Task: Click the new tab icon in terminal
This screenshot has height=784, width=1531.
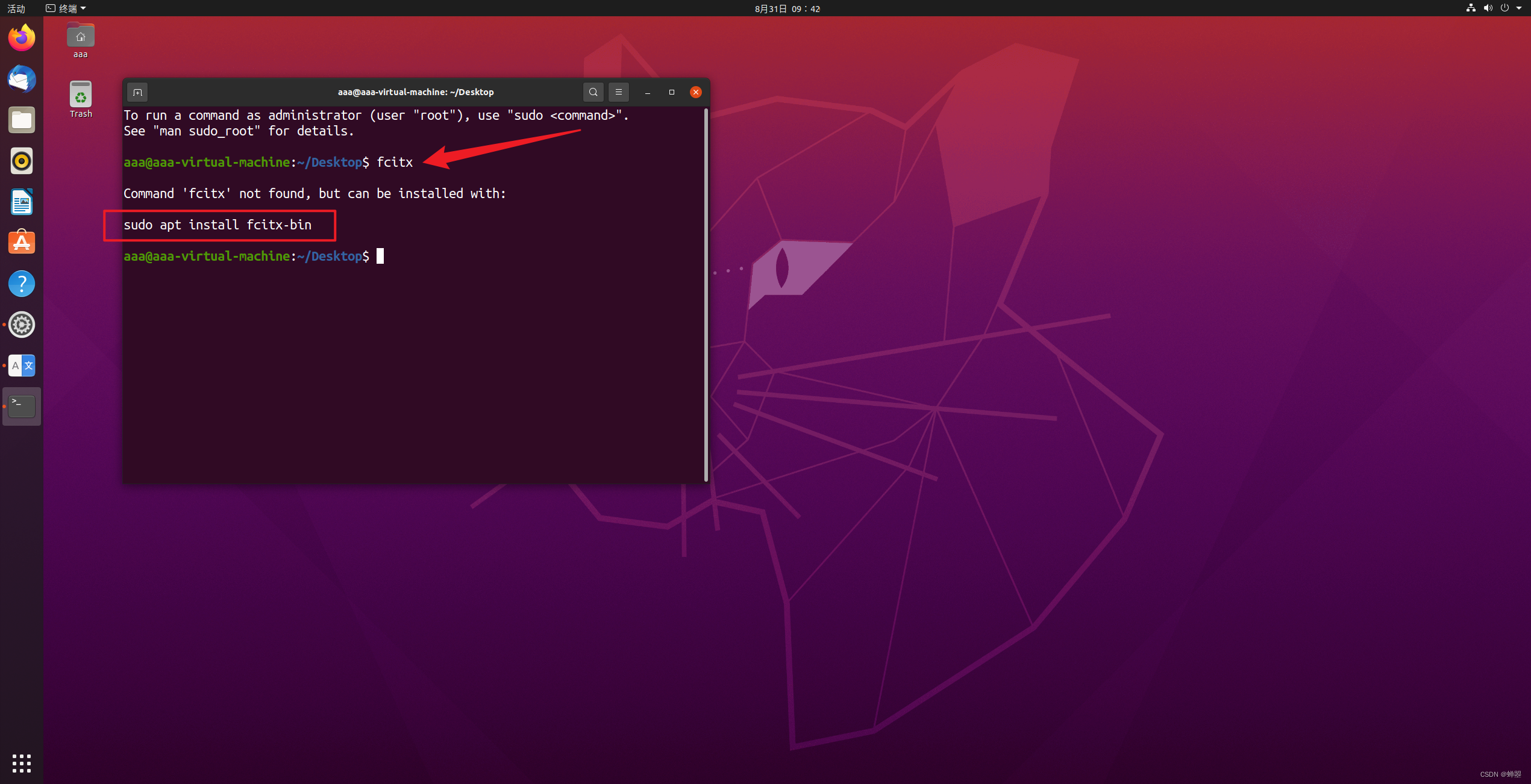Action: (x=137, y=92)
